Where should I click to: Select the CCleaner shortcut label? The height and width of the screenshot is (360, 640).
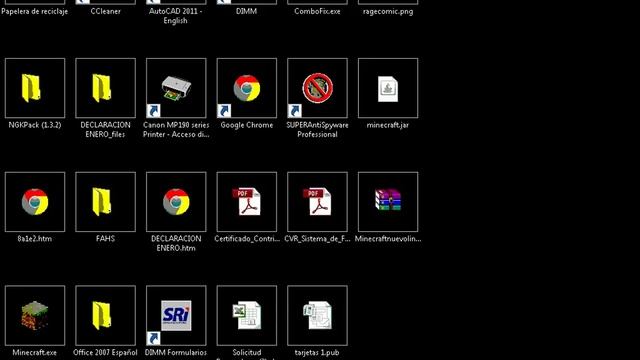(105, 11)
